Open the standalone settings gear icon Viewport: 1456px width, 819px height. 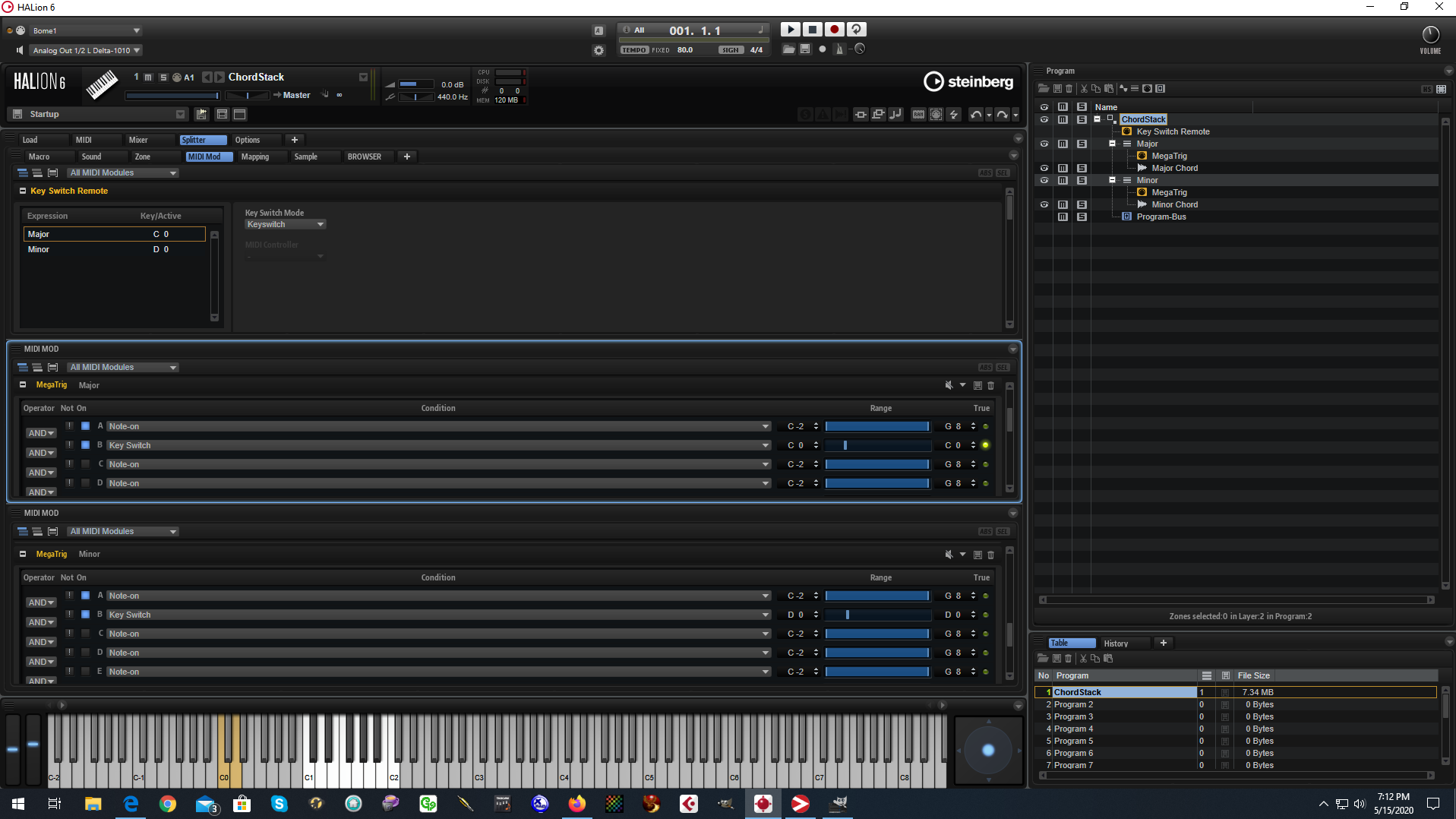click(599, 50)
